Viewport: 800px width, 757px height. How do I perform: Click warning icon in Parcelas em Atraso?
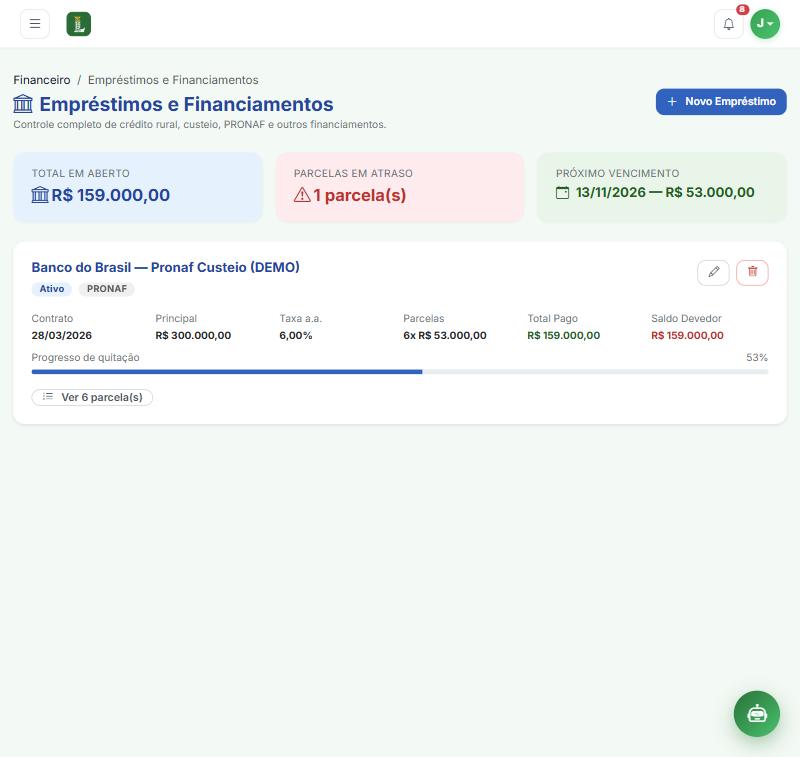point(302,195)
